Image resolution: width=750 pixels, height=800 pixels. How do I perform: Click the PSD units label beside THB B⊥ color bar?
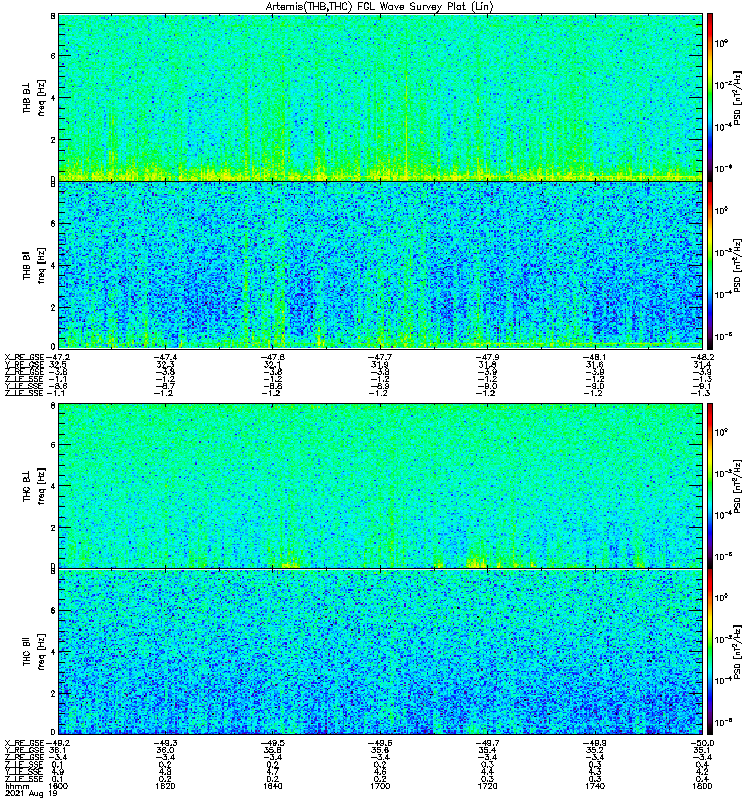coord(737,97)
